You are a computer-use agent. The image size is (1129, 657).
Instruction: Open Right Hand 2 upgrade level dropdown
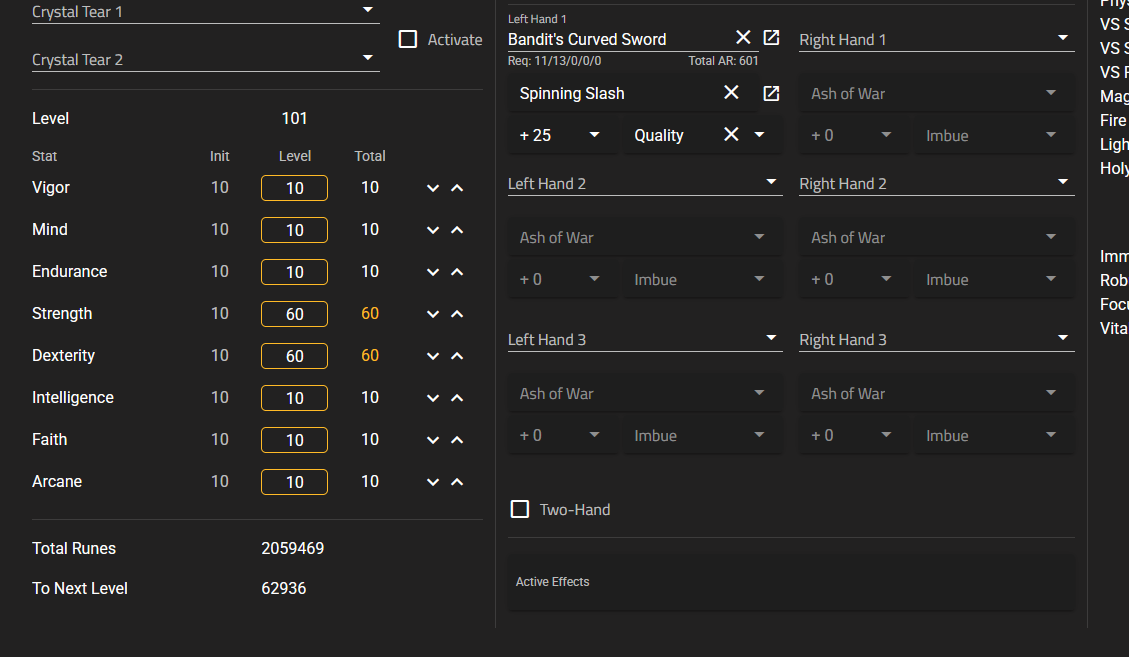click(853, 280)
